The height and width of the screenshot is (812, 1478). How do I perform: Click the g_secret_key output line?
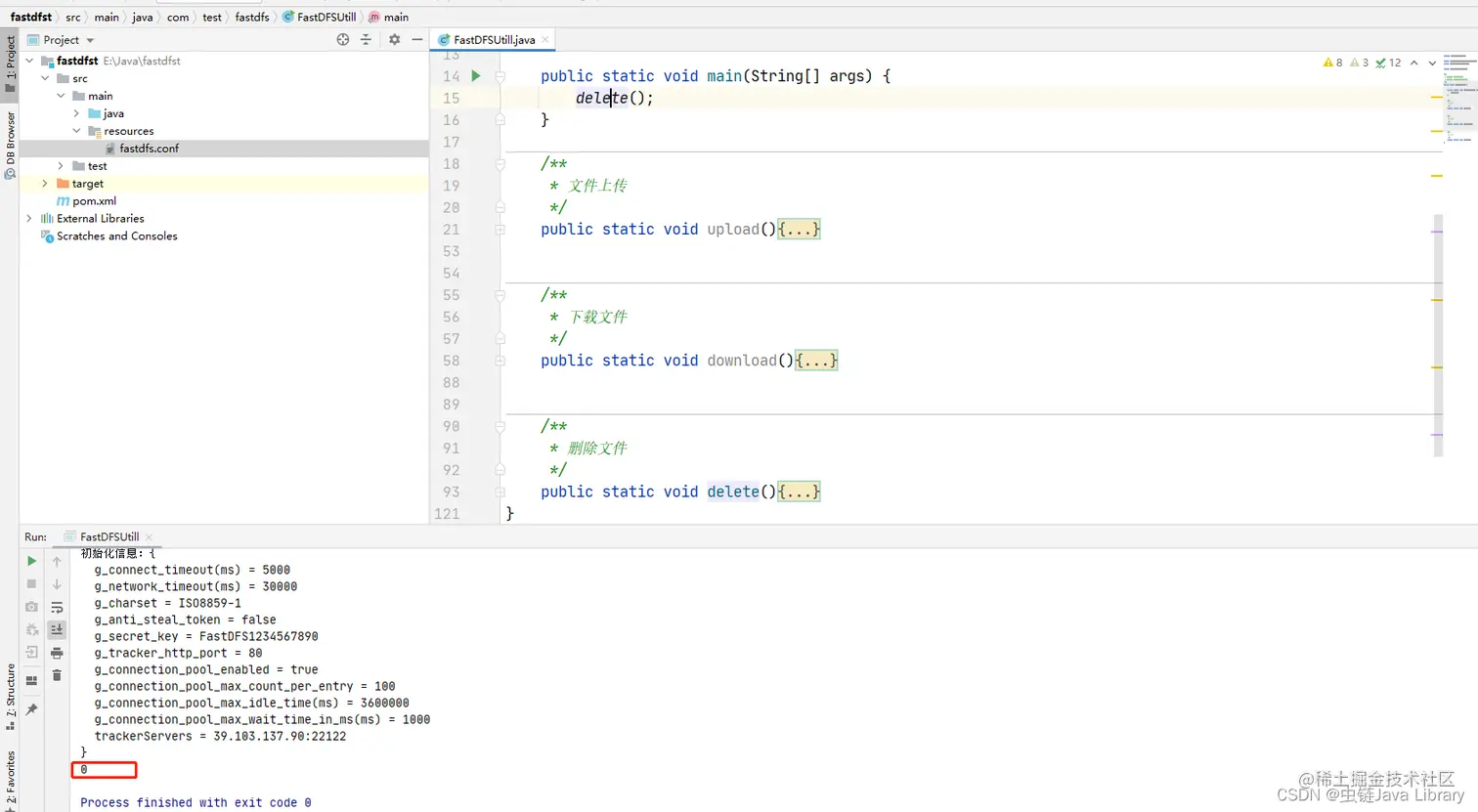(x=206, y=636)
